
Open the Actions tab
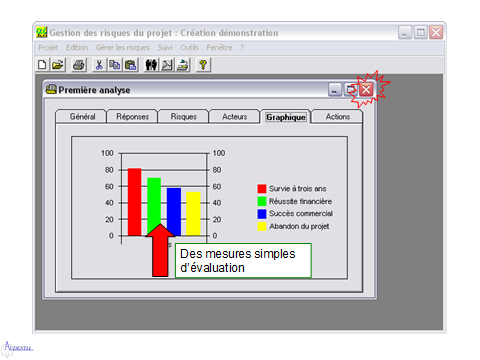337,117
